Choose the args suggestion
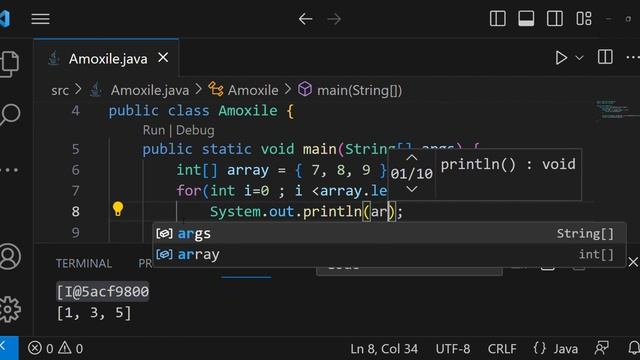The height and width of the screenshot is (360, 640). [x=389, y=233]
